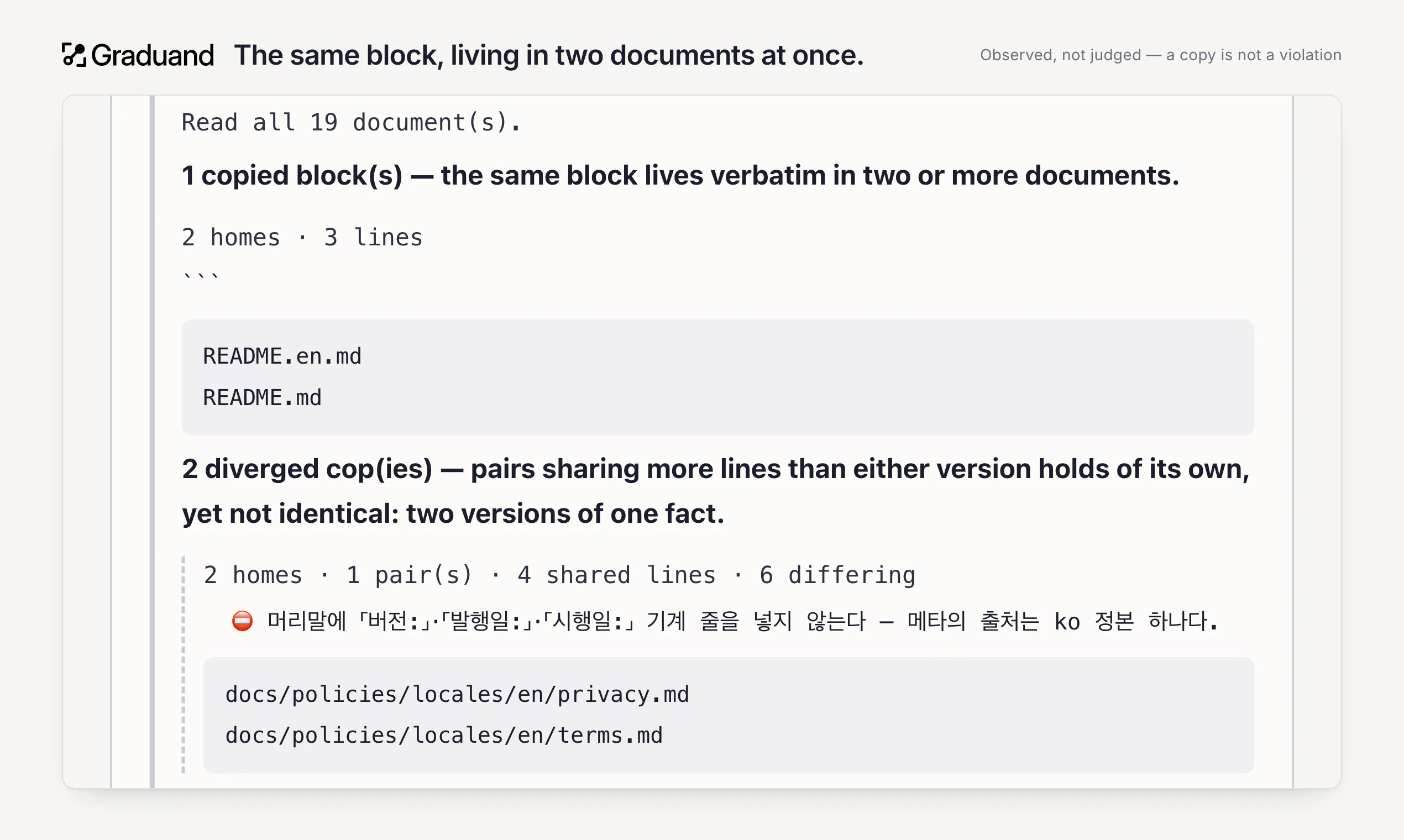The width and height of the screenshot is (1404, 840).
Task: Click the "2 diverged cop(ies)" heading
Action: [716, 491]
